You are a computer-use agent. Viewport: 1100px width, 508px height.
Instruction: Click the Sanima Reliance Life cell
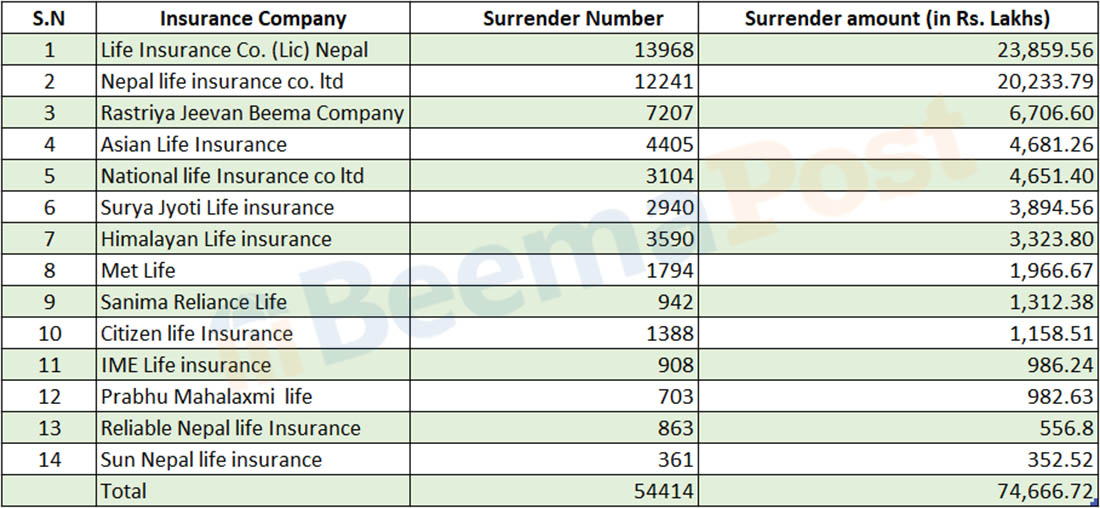[x=194, y=302]
